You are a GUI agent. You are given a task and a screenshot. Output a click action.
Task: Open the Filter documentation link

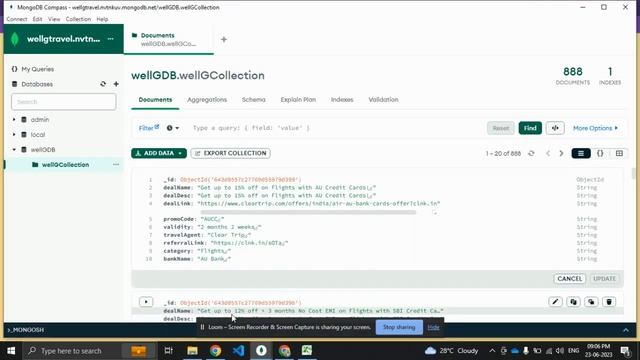point(149,128)
